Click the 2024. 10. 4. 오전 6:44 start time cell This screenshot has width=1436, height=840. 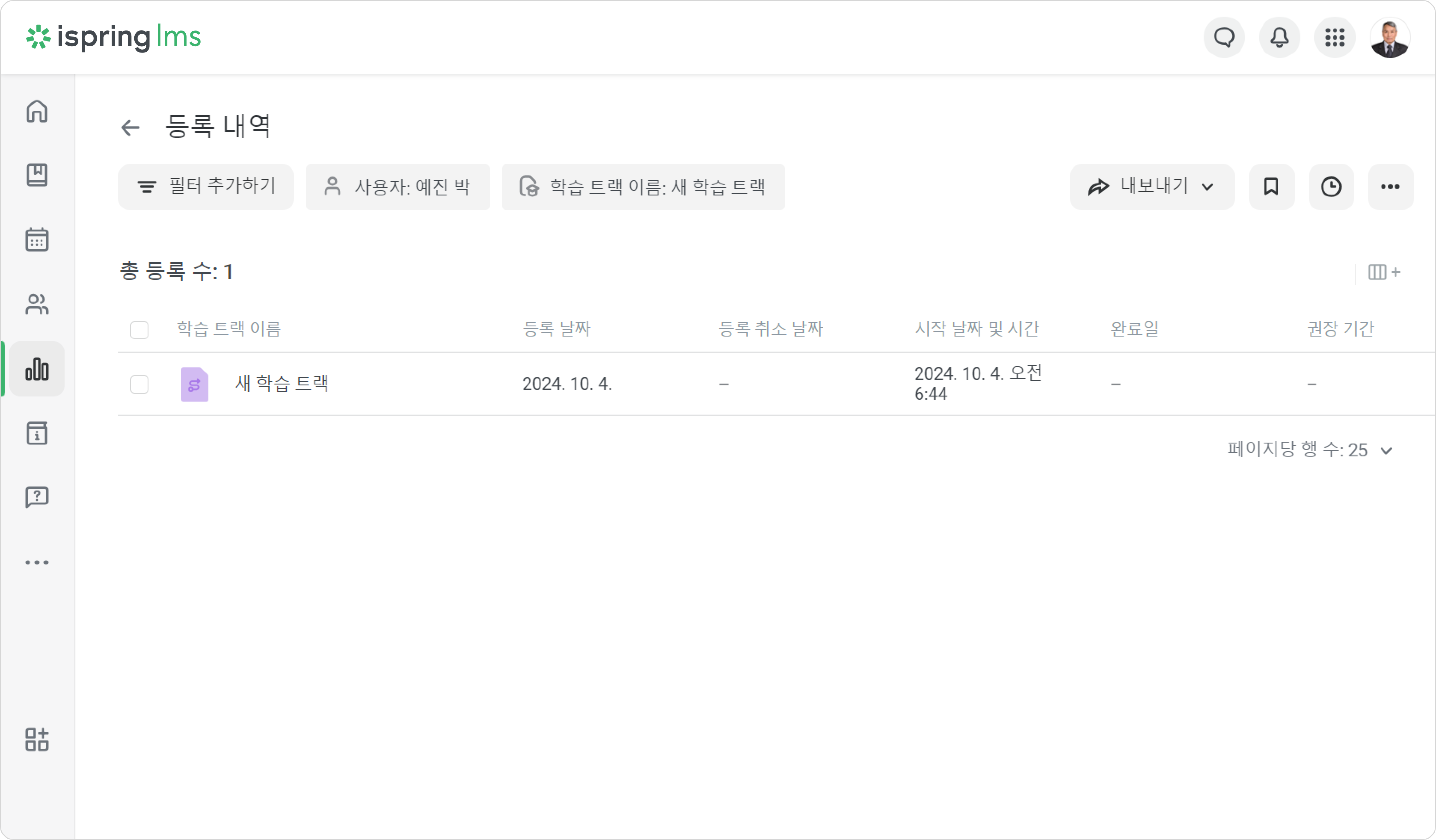pos(978,384)
